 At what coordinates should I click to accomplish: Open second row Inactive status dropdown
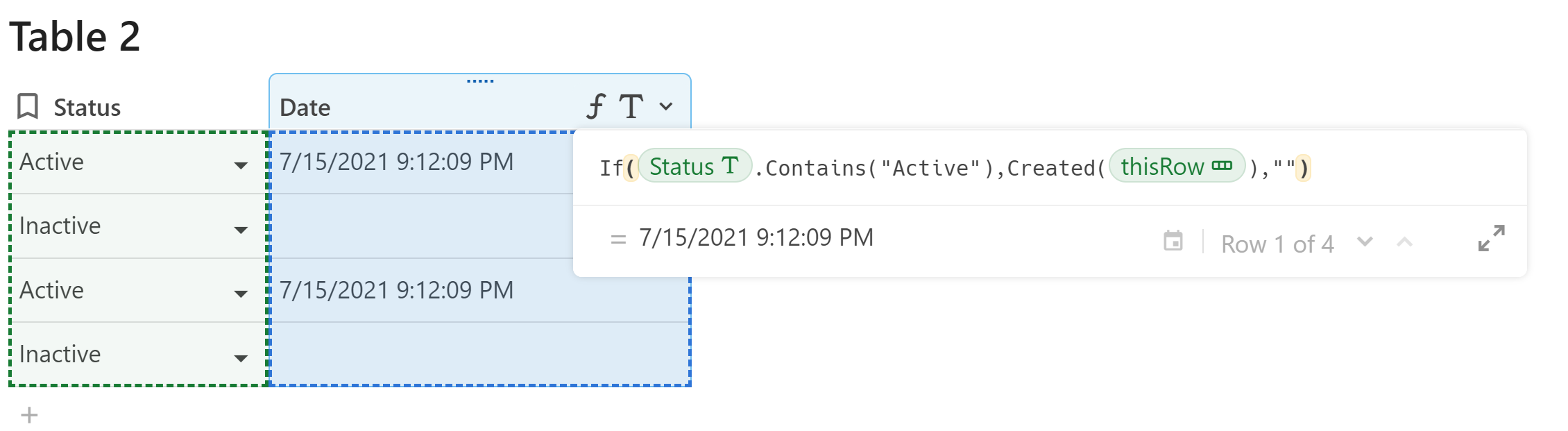click(241, 230)
